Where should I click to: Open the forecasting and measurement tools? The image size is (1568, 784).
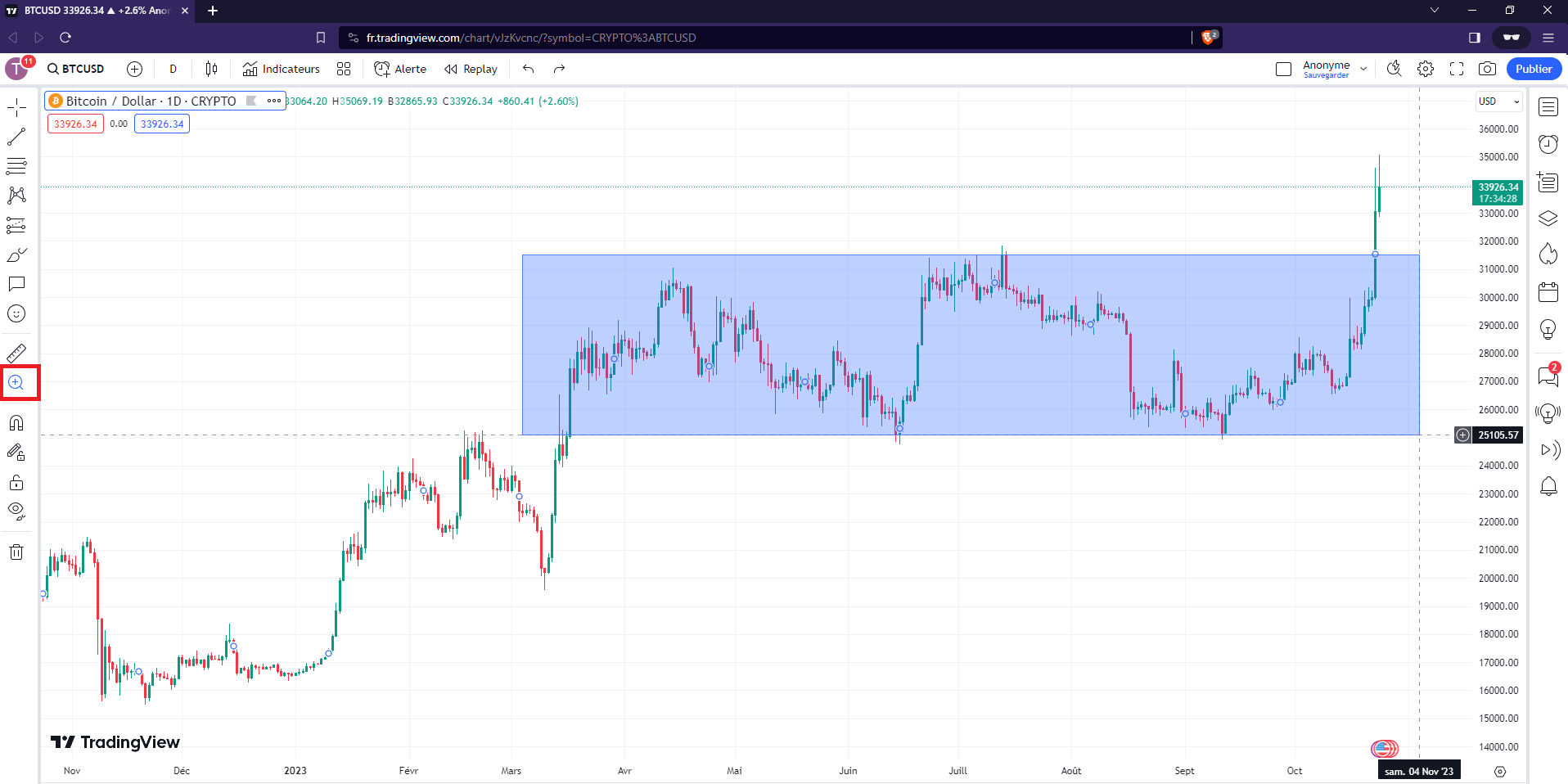click(16, 225)
